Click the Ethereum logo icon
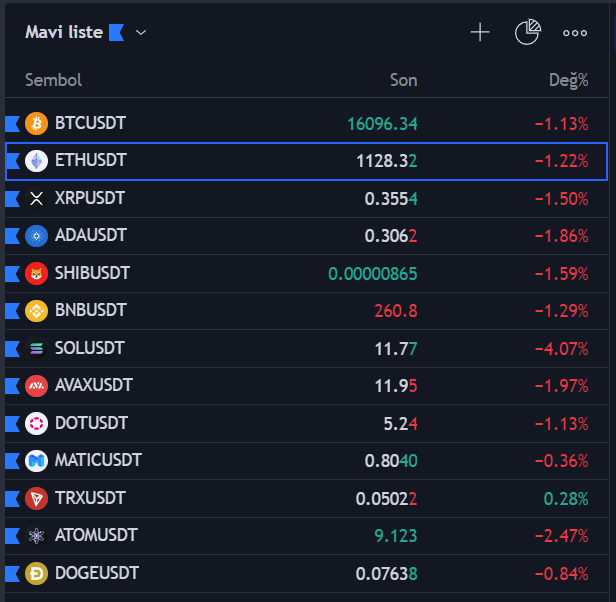Screen dimensions: 616x602 point(36,161)
